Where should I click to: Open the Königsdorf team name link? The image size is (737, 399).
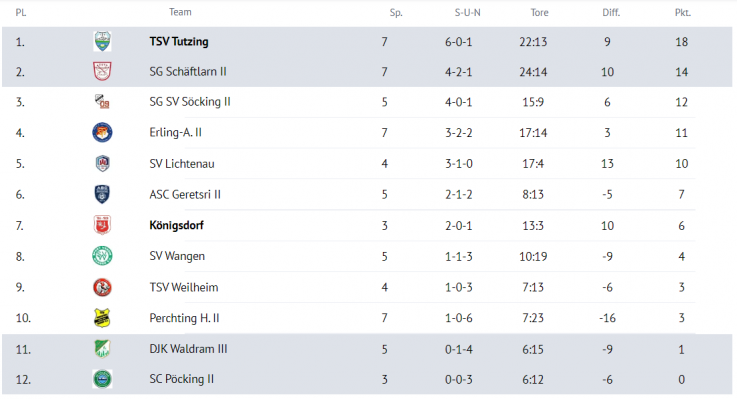point(176,225)
